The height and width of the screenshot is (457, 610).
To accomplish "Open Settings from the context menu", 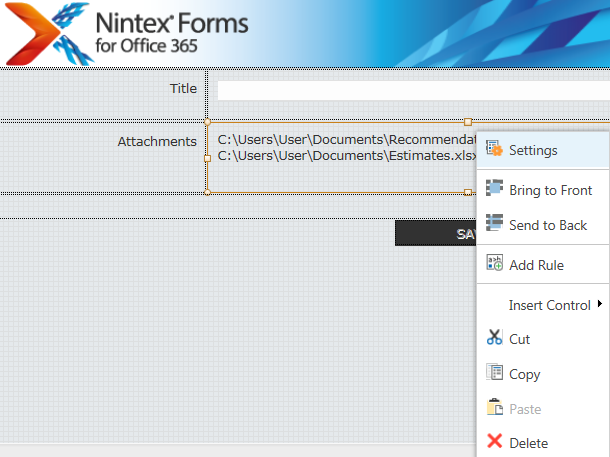I will coord(543,150).
